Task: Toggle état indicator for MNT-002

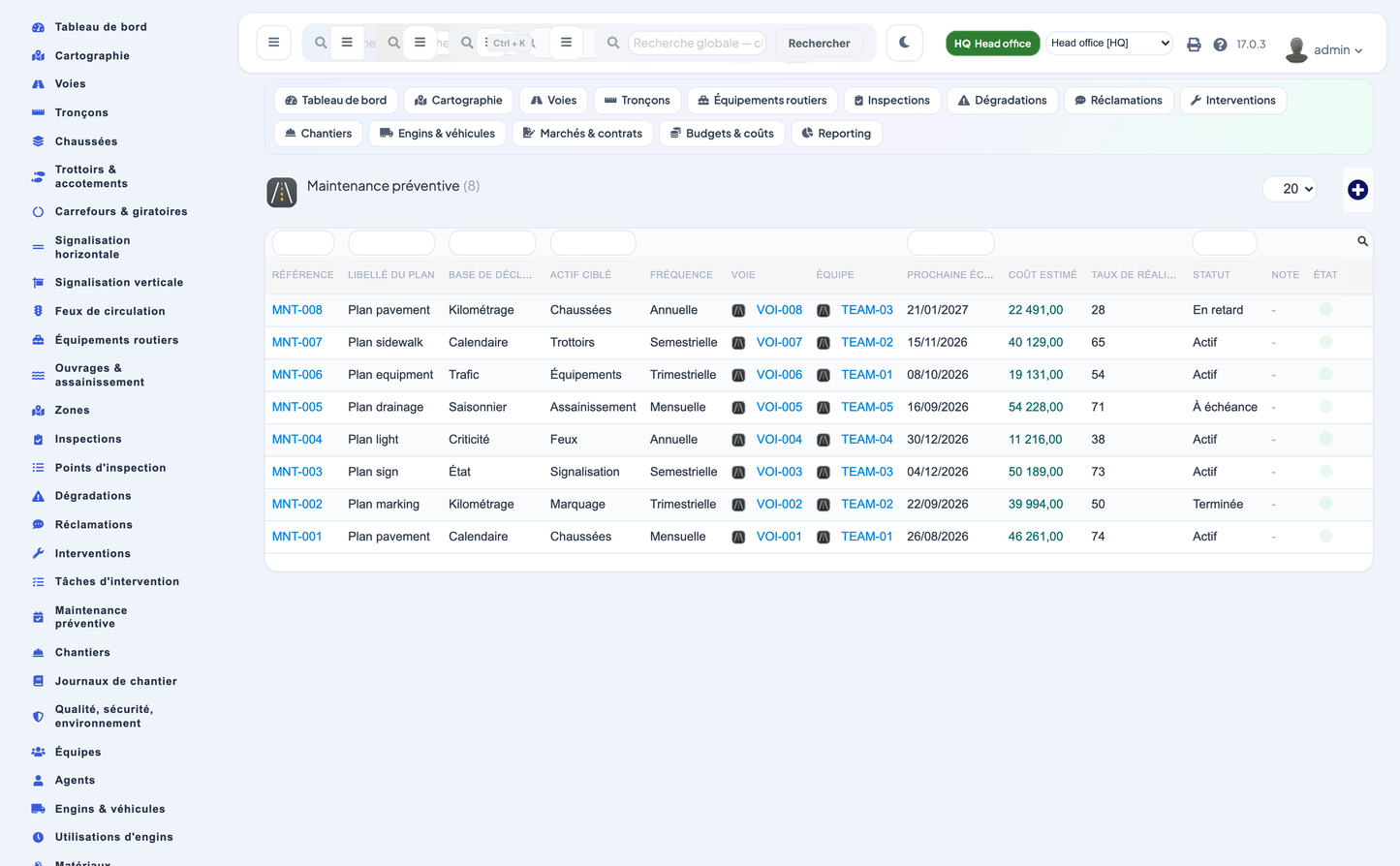Action: coord(1325,504)
